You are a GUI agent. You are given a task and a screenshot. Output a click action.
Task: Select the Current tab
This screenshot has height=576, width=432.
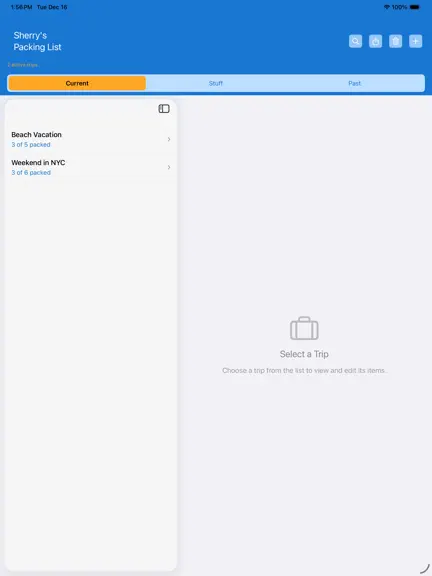[x=77, y=83]
